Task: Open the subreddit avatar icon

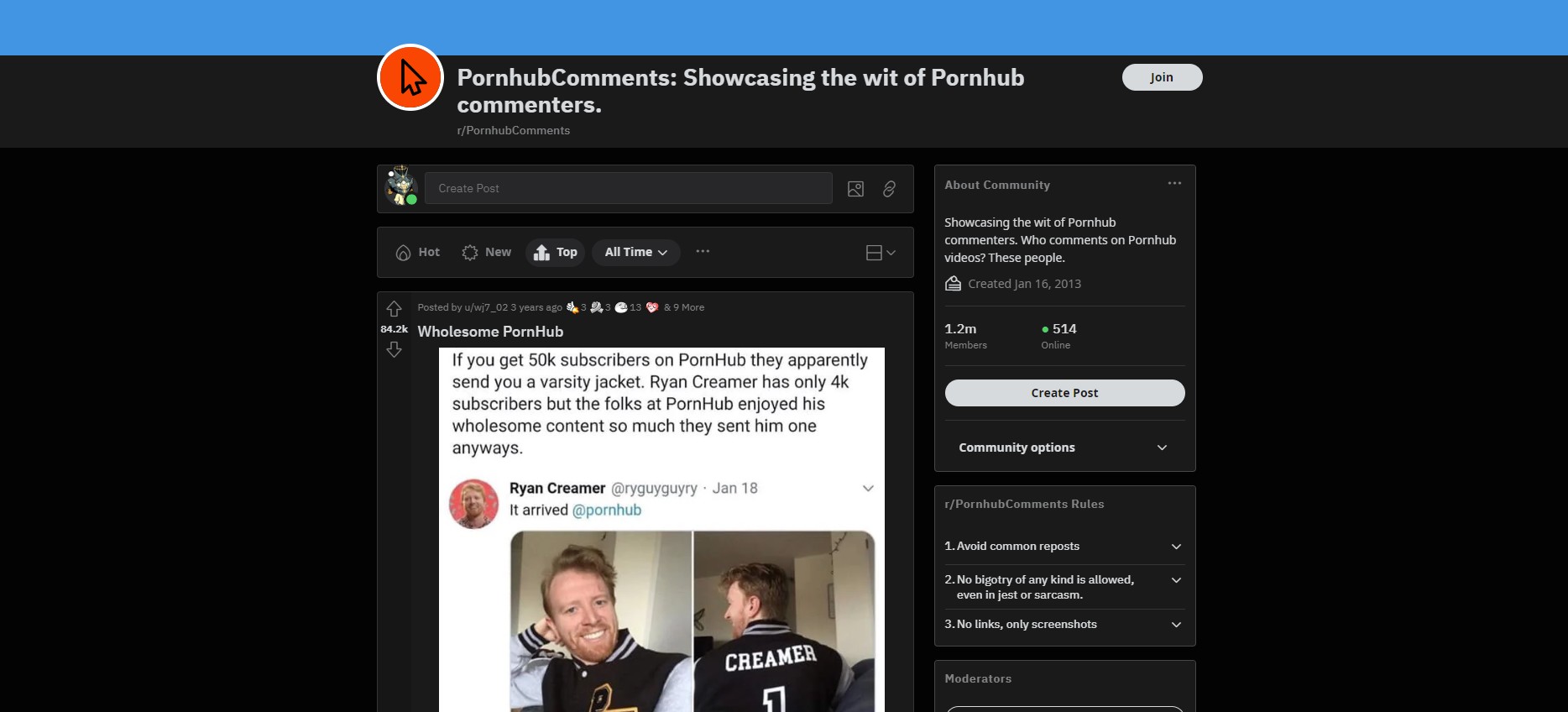Action: 410,77
